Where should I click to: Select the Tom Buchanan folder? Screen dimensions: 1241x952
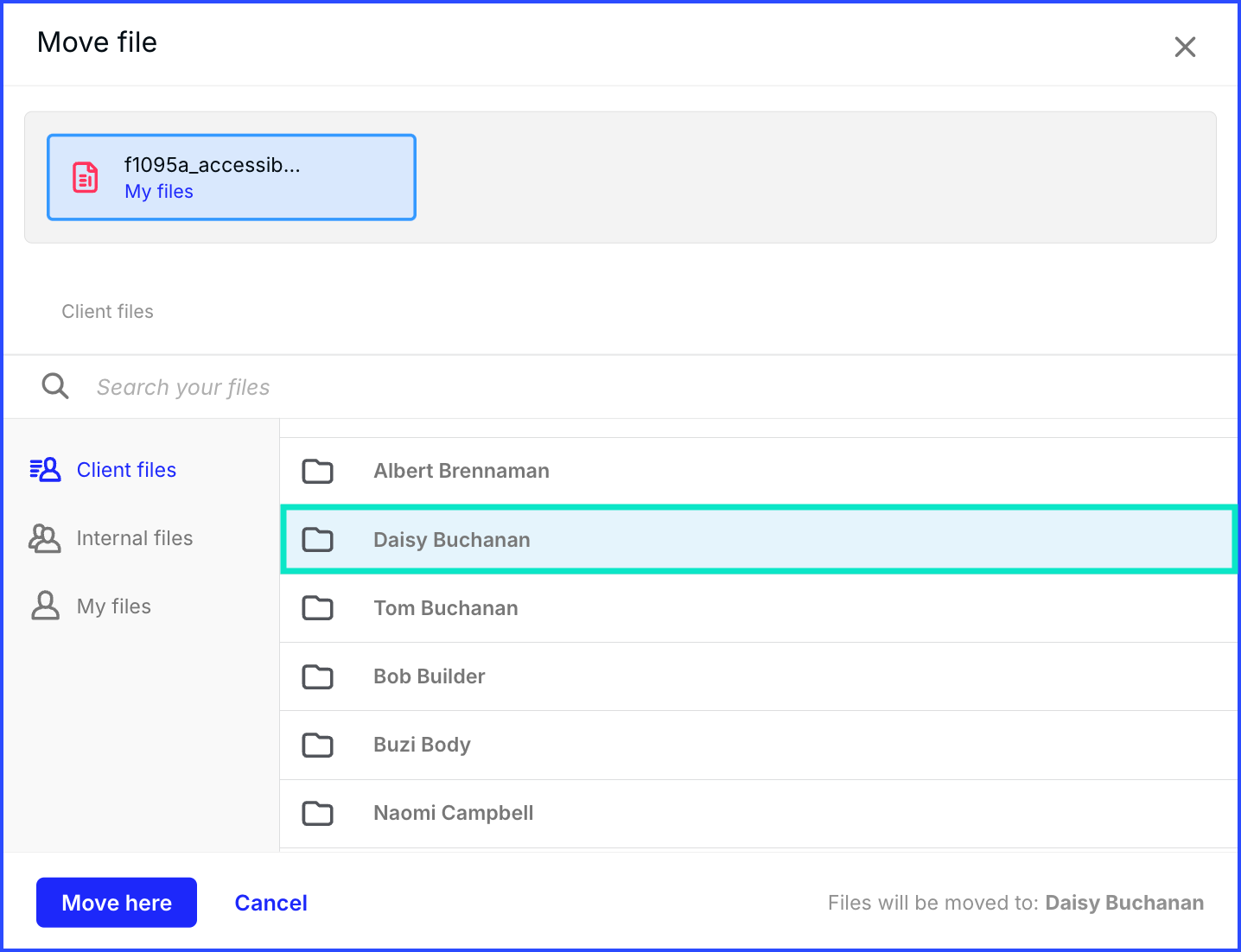click(760, 608)
